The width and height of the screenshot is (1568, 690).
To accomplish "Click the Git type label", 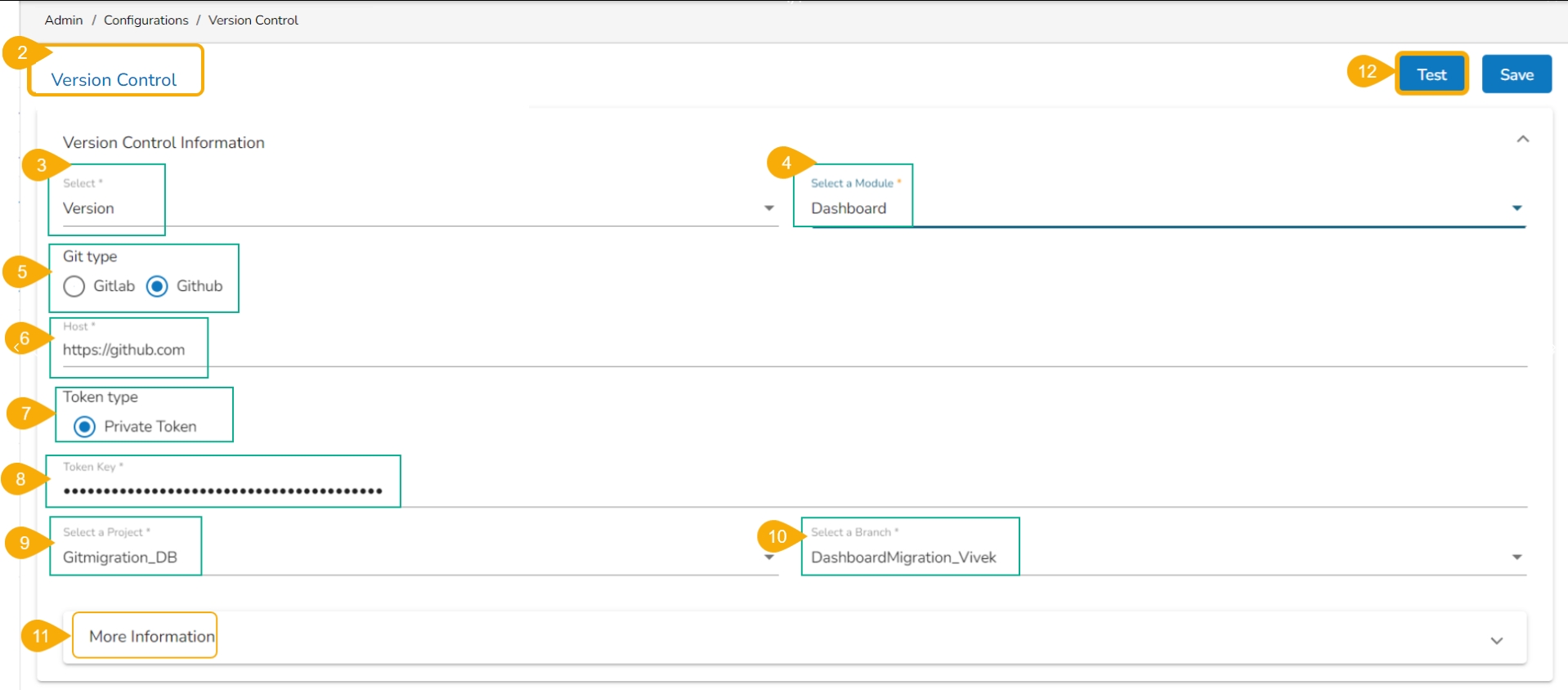I will [x=90, y=257].
